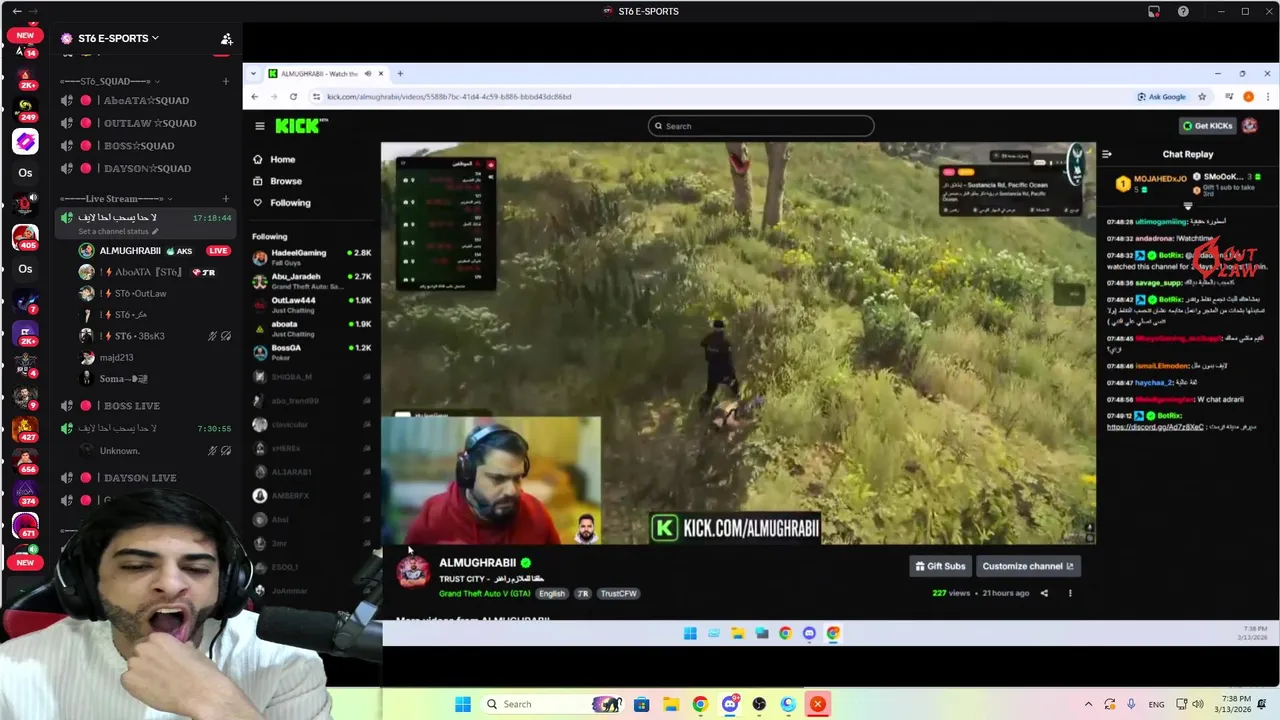Click the Customize channel button
This screenshot has width=1280, height=720.
tap(1028, 566)
